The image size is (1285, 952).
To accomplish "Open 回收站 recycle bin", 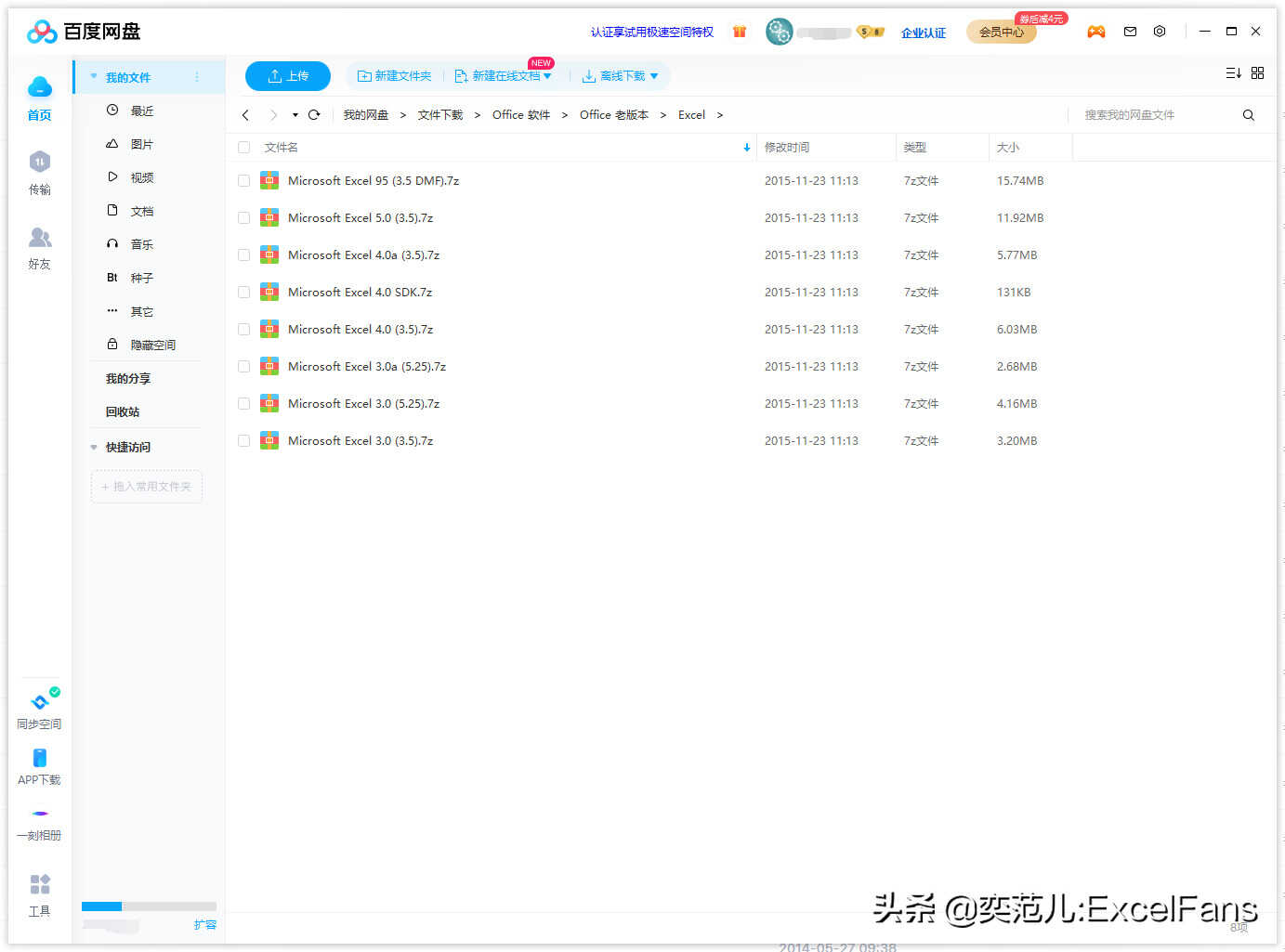I will (x=123, y=412).
